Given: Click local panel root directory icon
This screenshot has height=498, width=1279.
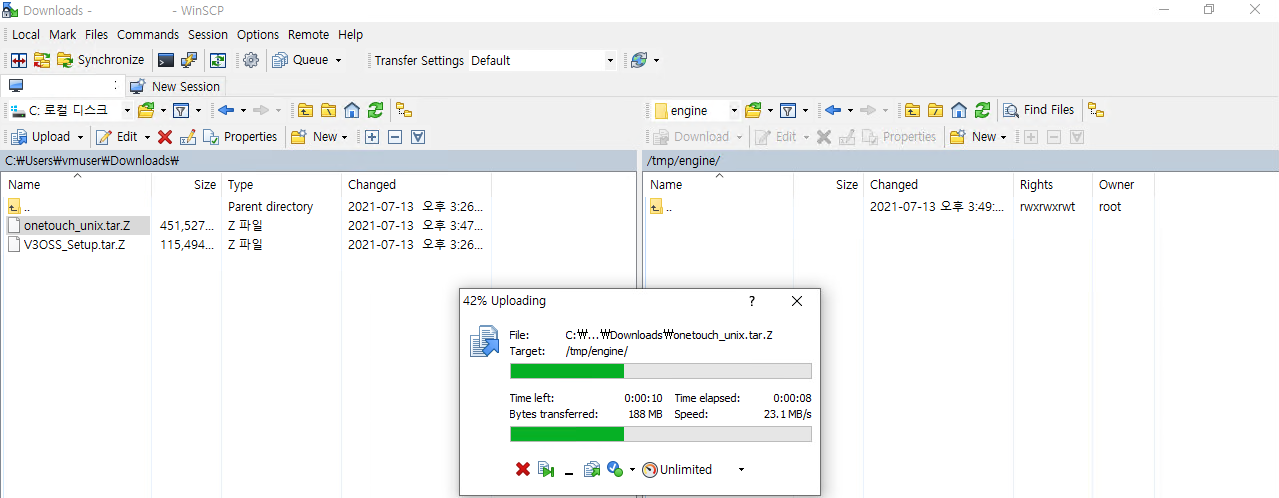Looking at the screenshot, I should coord(328,110).
